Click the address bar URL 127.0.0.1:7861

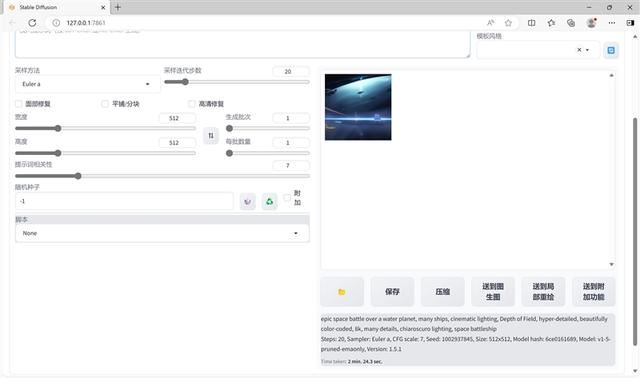pyautogui.click(x=86, y=23)
